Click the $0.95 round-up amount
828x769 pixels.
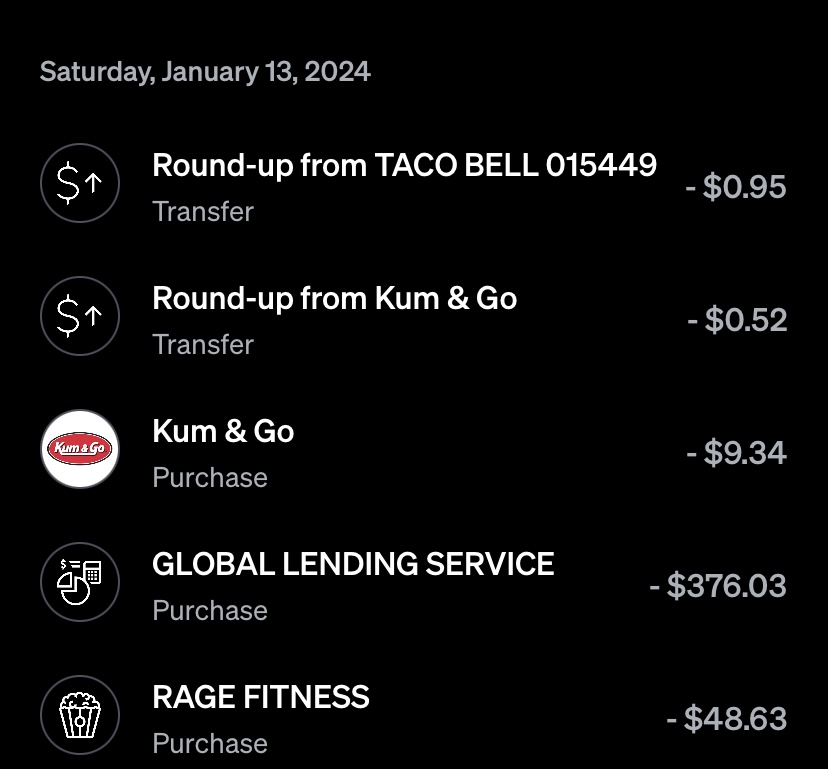point(735,187)
